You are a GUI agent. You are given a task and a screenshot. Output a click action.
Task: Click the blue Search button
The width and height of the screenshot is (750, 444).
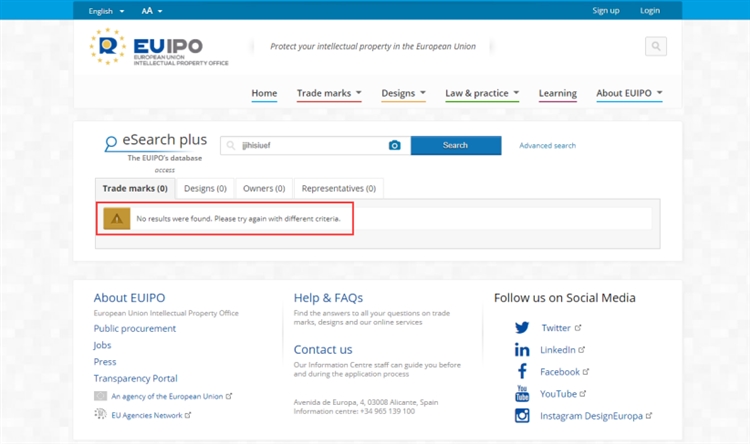(x=456, y=145)
